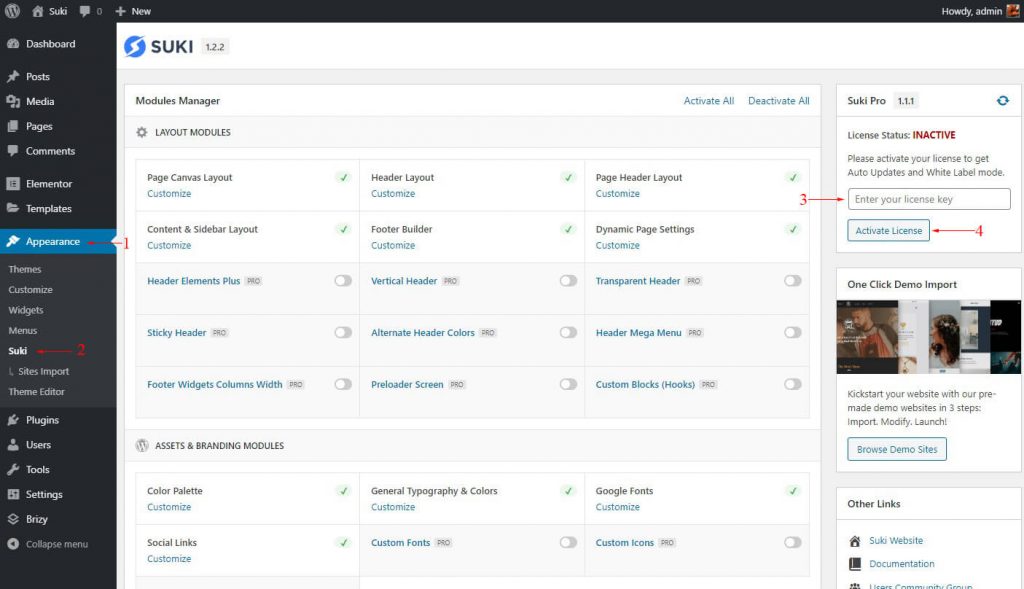Click the Settings icon in sidebar

coord(12,494)
